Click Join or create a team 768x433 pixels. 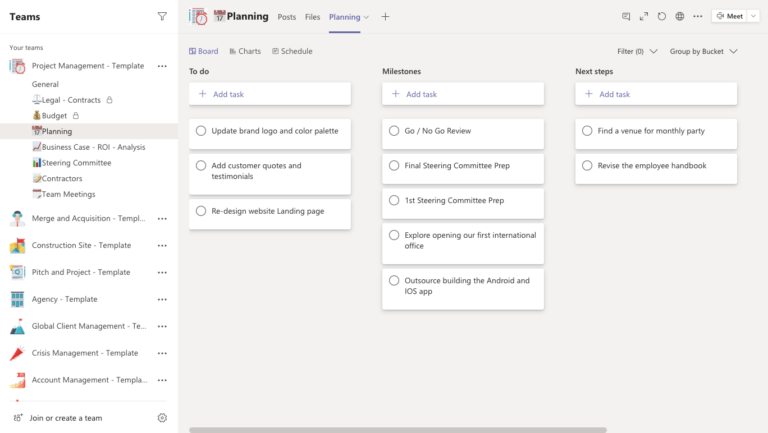[x=65, y=418]
